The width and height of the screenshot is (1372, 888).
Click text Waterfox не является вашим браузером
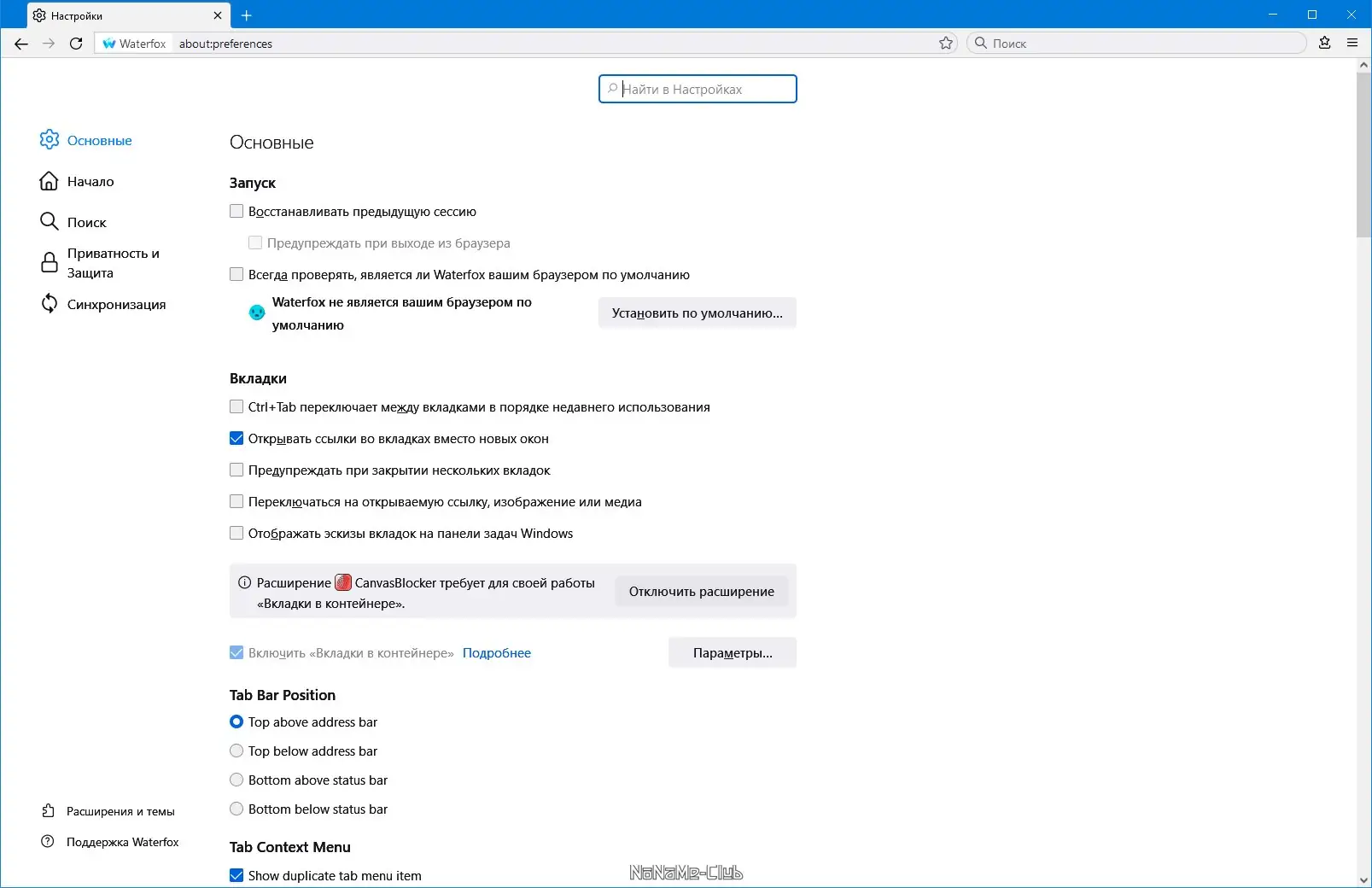click(402, 313)
